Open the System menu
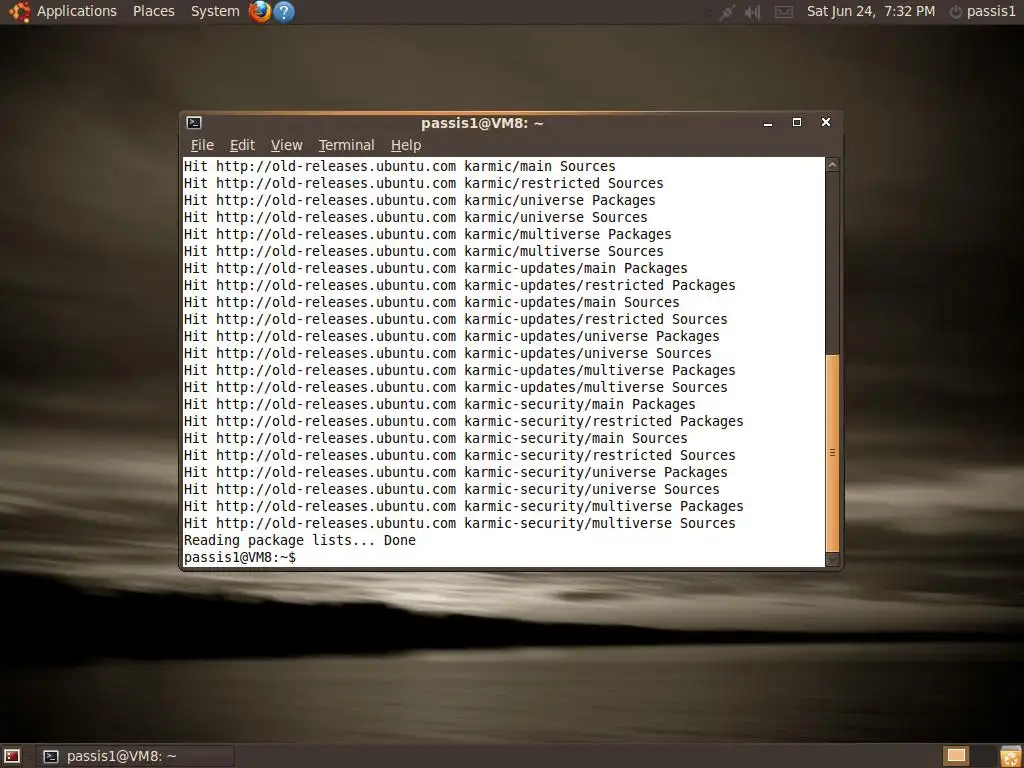 [x=215, y=11]
